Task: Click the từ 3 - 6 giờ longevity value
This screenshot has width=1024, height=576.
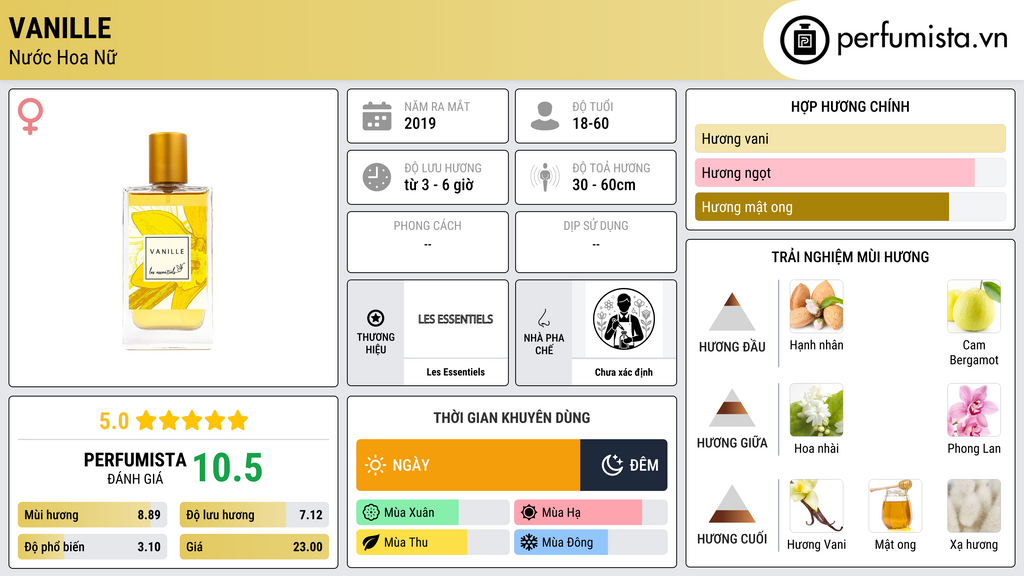Action: (x=439, y=185)
